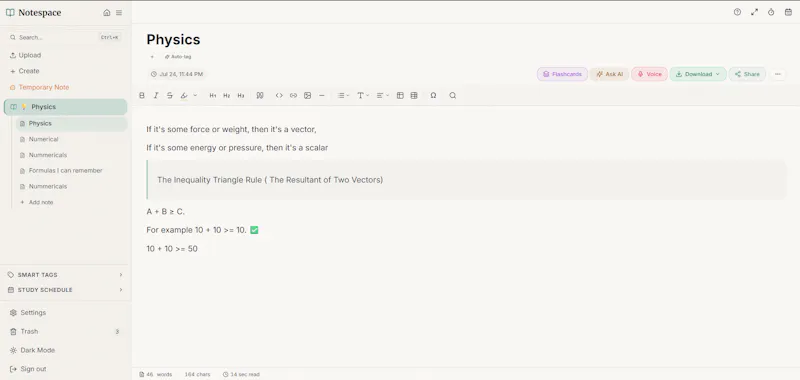This screenshot has width=800, height=380.
Task: Start Voice recording
Action: click(649, 74)
